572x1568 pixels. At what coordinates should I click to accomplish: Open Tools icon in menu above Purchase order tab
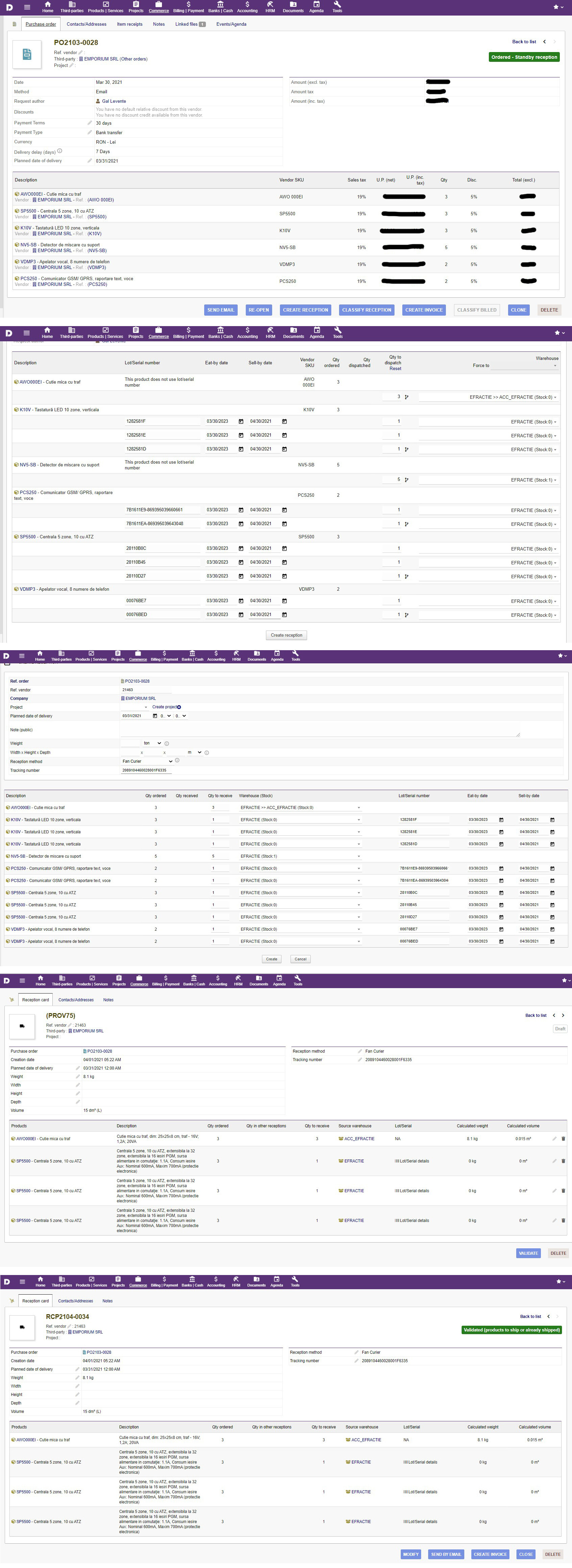pyautogui.click(x=337, y=5)
